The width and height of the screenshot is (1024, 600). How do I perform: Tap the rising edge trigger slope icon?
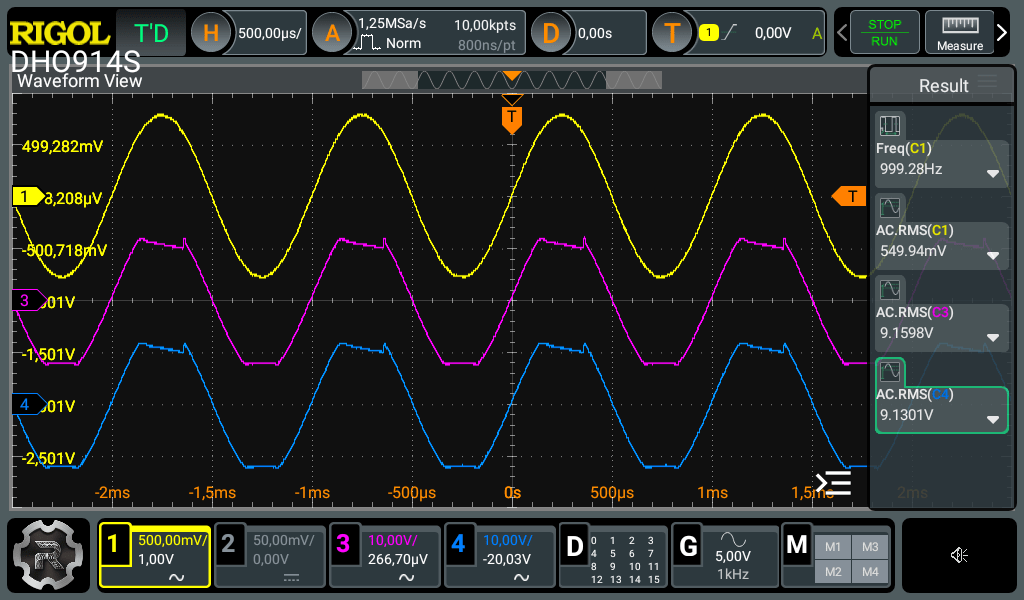point(730,32)
